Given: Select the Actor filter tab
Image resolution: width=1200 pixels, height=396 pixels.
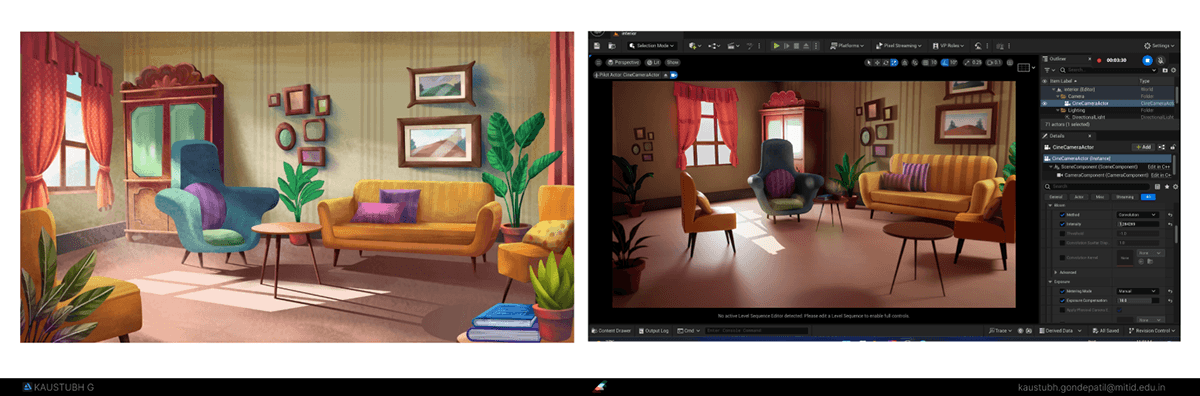Looking at the screenshot, I should 1079,197.
